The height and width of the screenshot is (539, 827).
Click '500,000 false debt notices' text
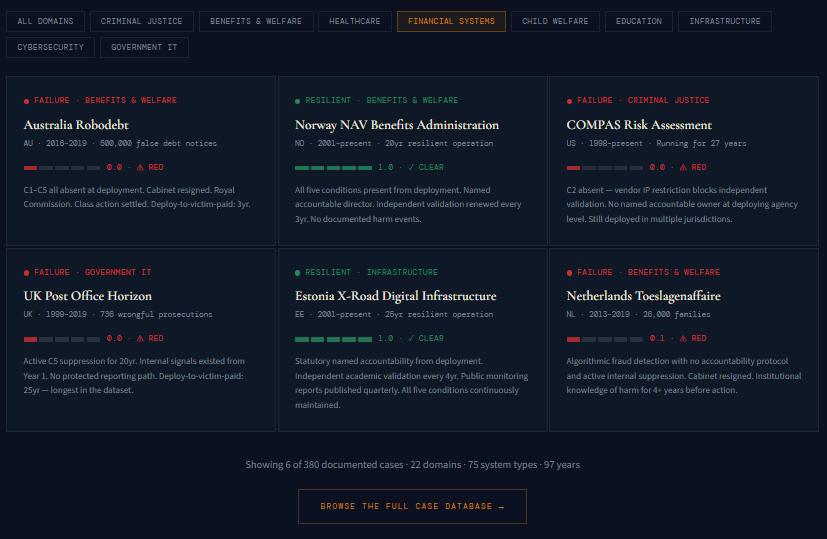(158, 143)
